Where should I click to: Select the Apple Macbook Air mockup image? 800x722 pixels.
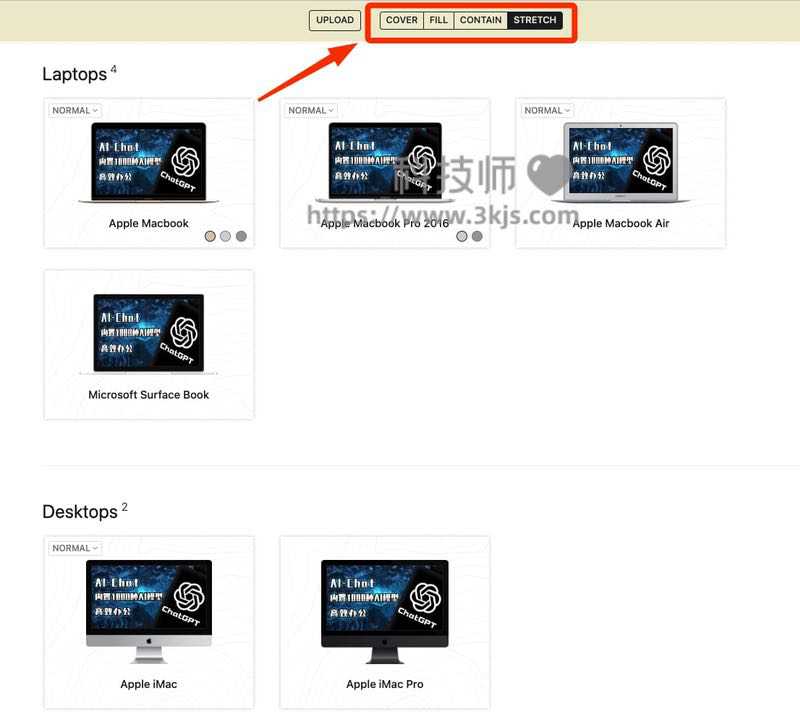tap(621, 163)
